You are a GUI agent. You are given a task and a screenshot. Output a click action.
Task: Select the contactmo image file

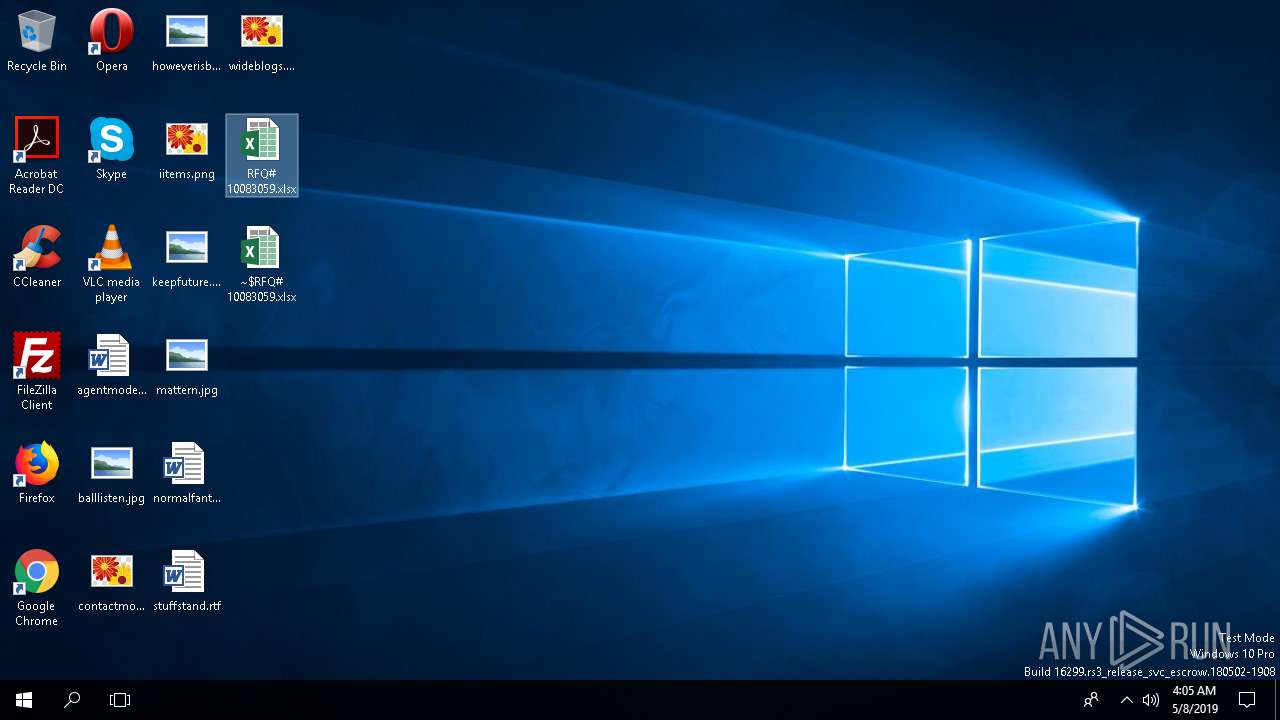(x=111, y=581)
